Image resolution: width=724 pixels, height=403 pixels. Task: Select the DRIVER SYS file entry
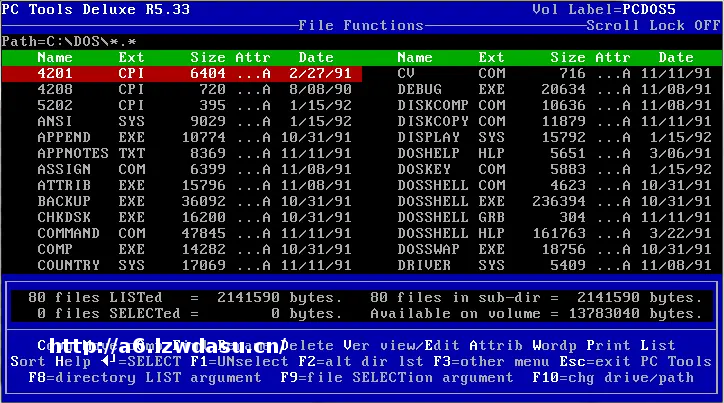(542, 265)
